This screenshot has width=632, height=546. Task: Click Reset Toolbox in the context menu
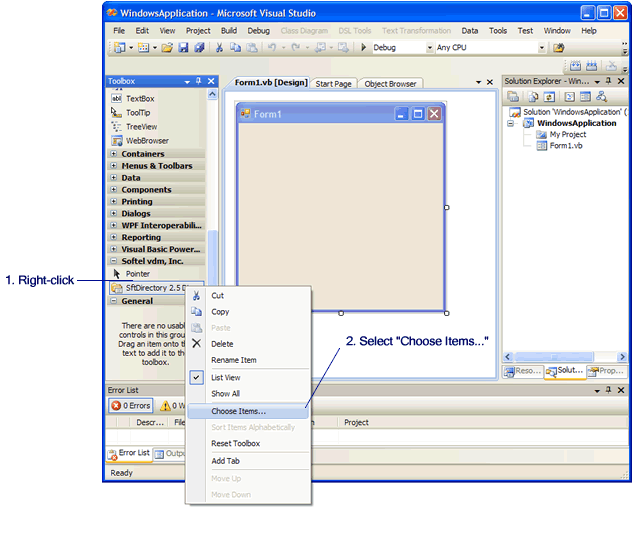(x=235, y=443)
